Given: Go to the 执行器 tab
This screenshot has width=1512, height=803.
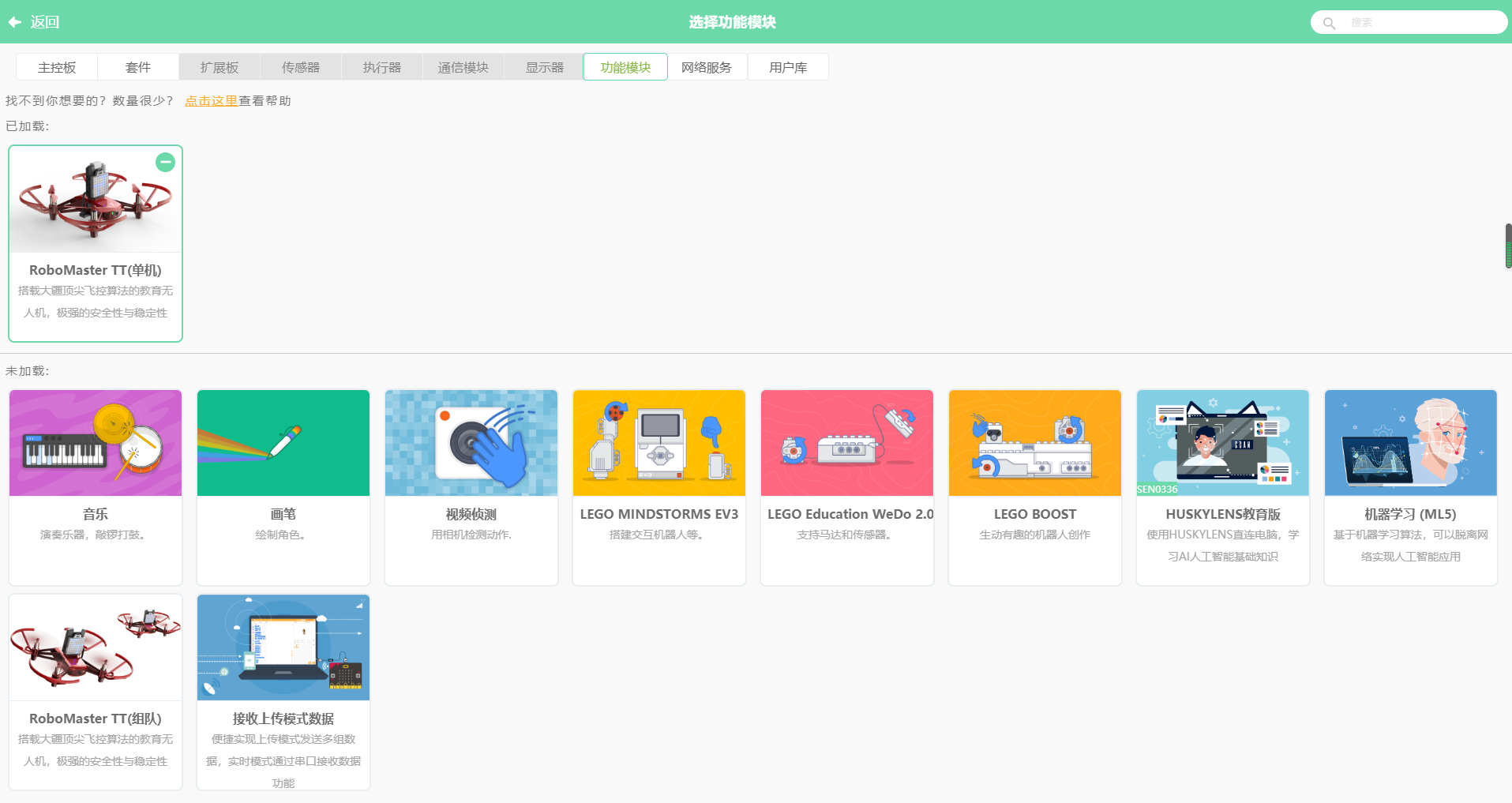Looking at the screenshot, I should click(382, 67).
